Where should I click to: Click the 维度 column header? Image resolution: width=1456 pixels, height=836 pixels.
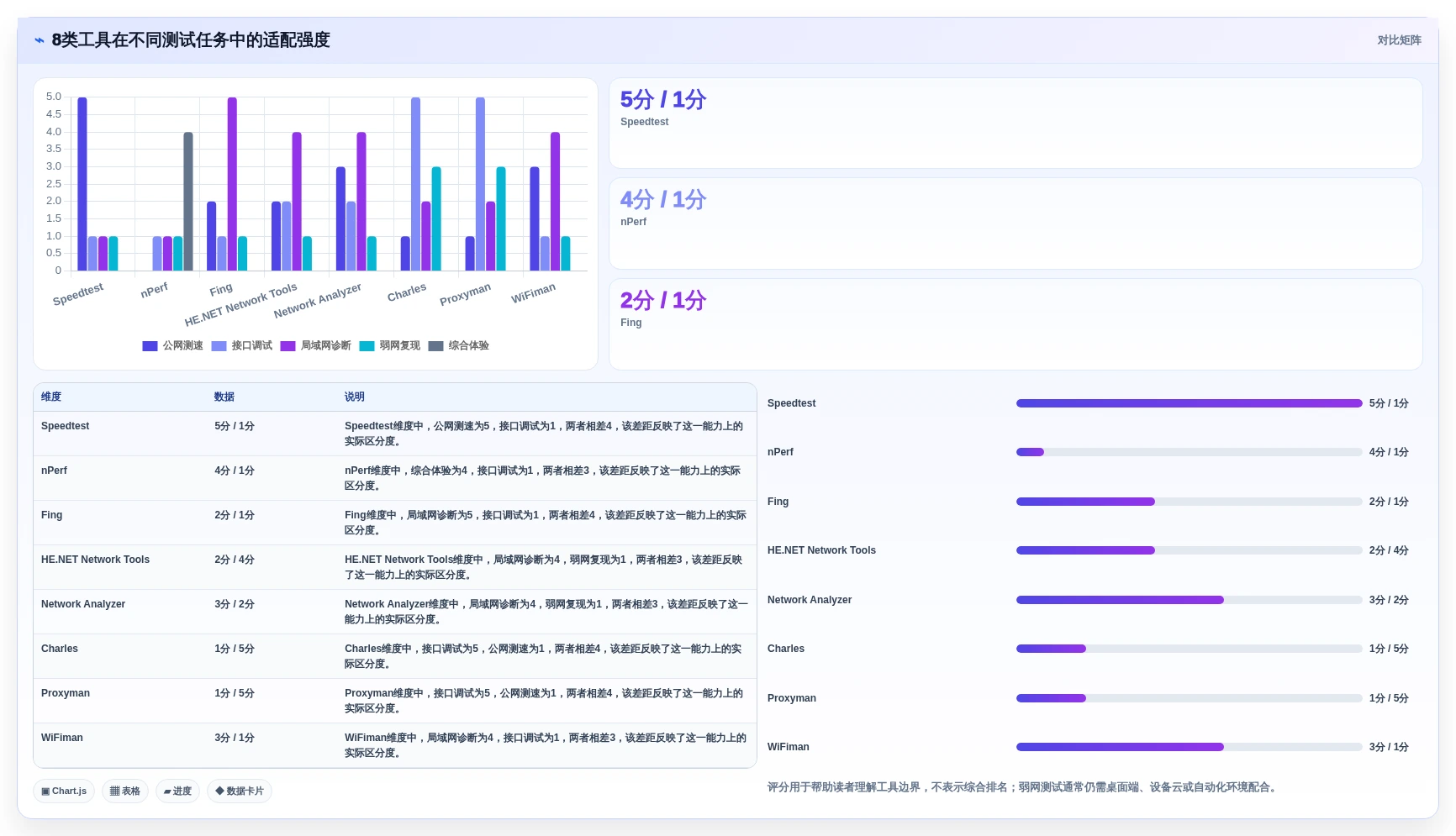(51, 397)
